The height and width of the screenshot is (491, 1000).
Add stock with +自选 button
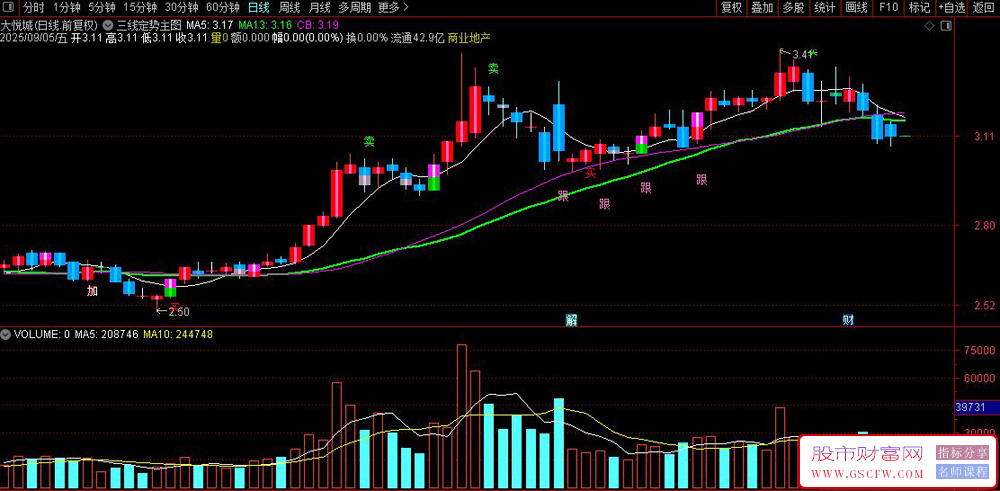pyautogui.click(x=952, y=8)
